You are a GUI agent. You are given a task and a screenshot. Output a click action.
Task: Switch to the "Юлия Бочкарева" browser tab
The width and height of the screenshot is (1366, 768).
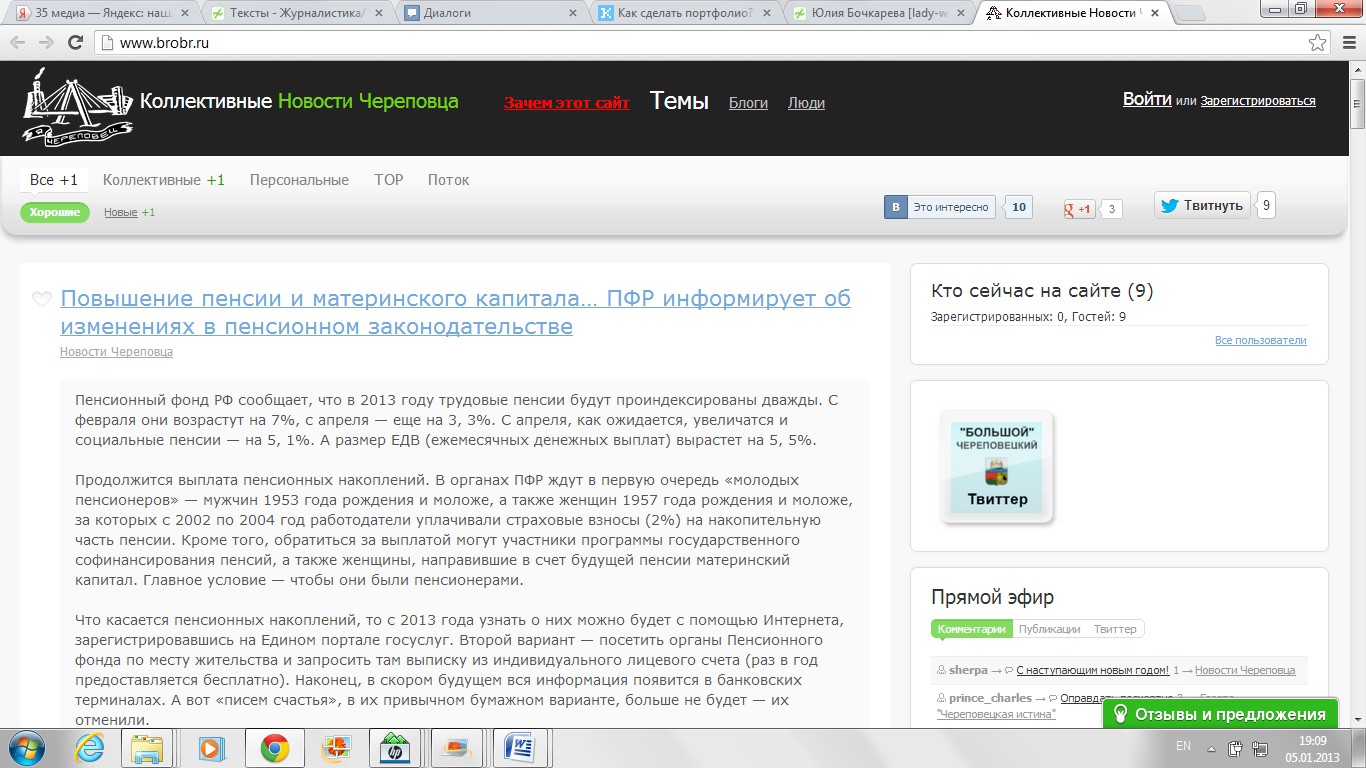[x=877, y=14]
